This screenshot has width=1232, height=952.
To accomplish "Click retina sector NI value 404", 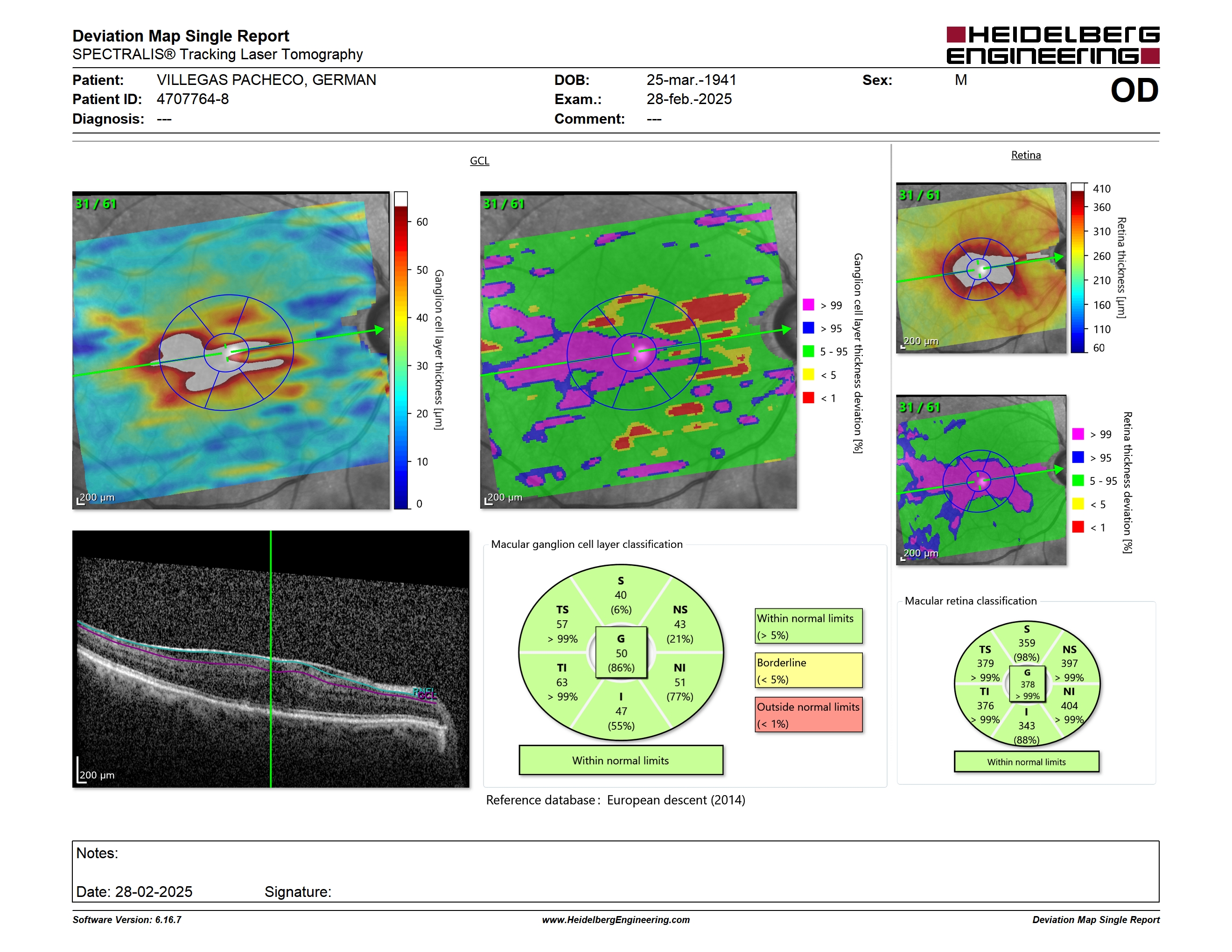I will (x=1069, y=706).
